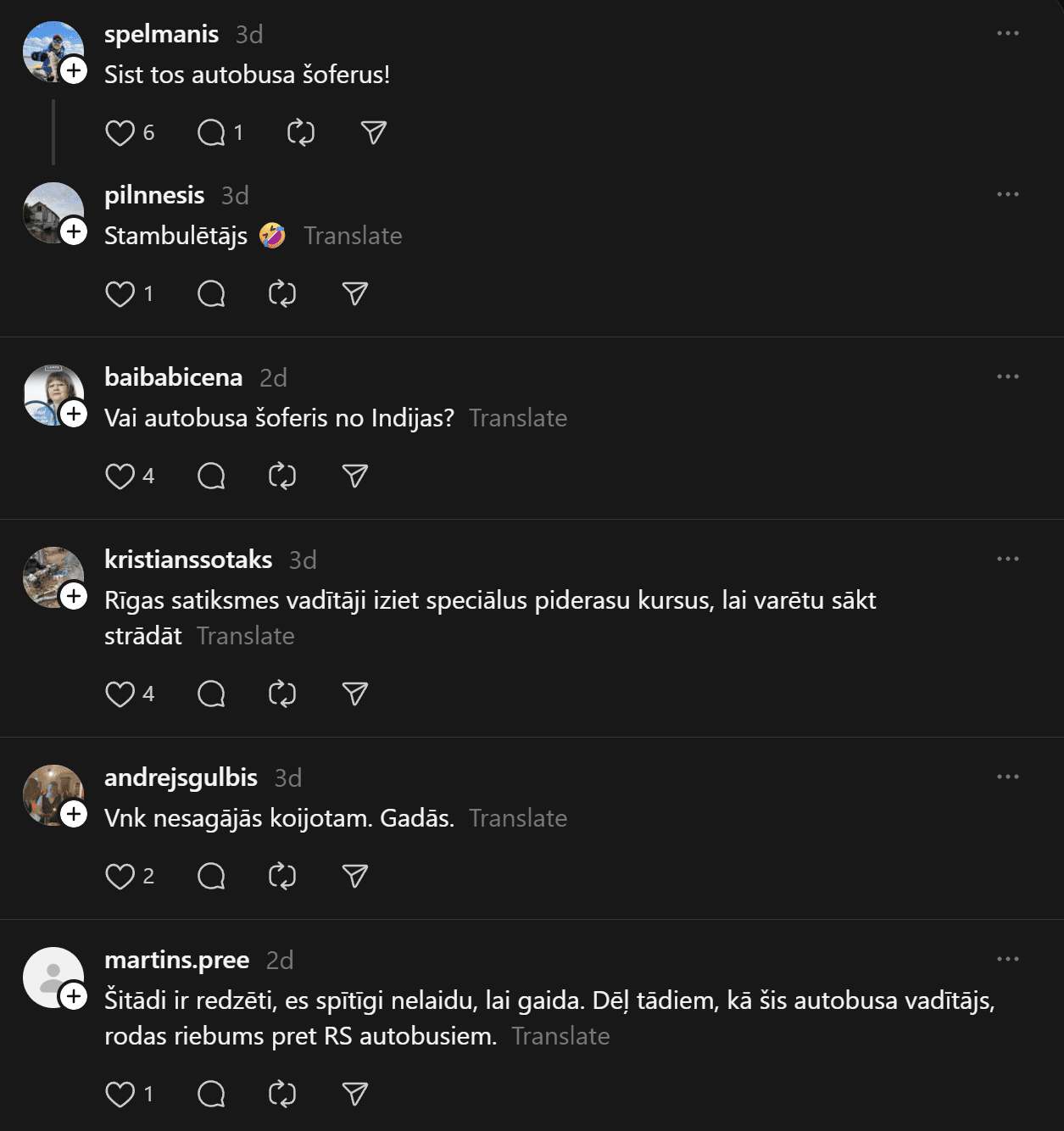This screenshot has width=1064, height=1131.
Task: Open more options for baibabicena comment
Action: (x=1008, y=377)
